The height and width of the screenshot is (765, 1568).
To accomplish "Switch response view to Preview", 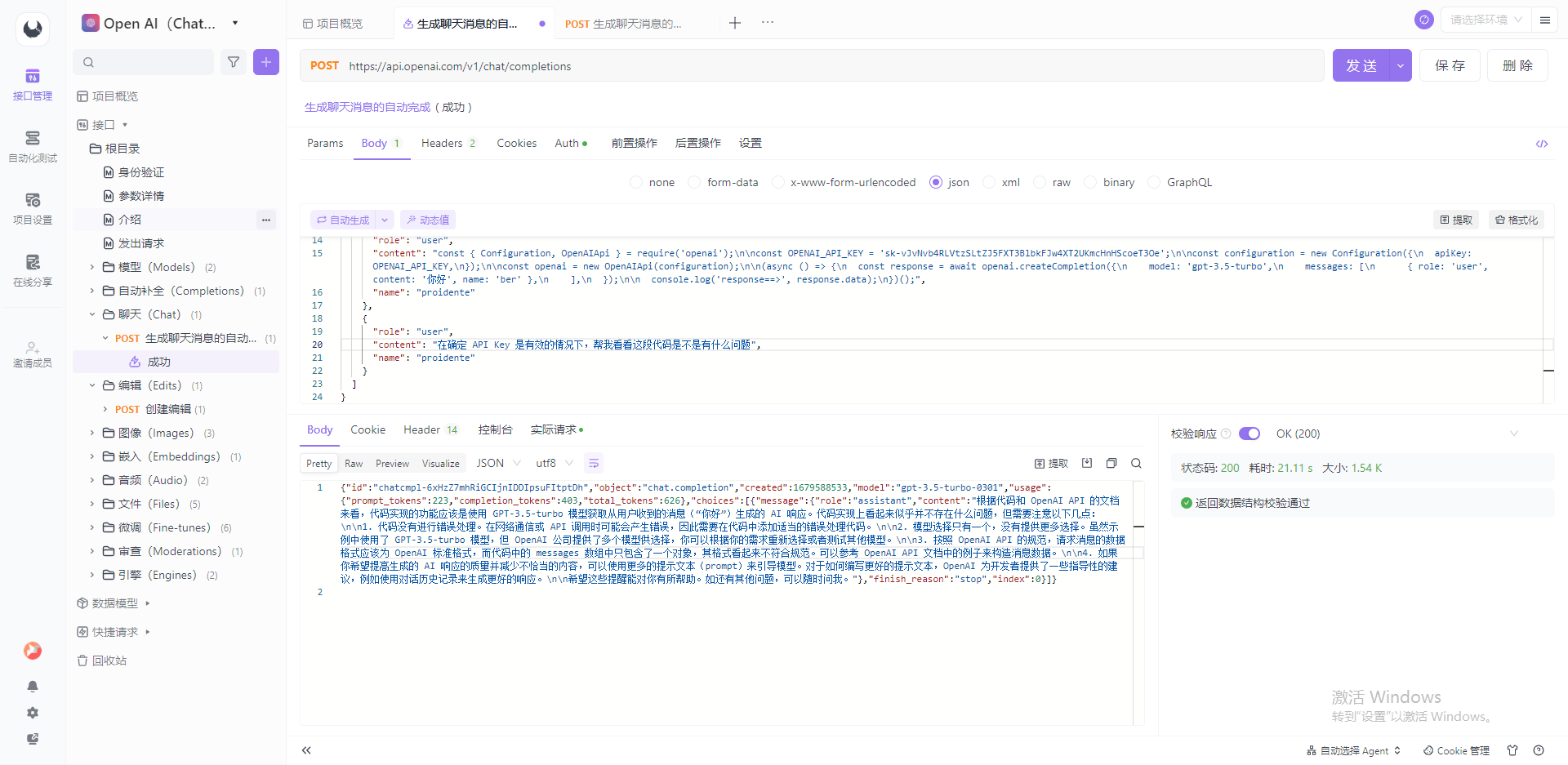I will point(393,463).
